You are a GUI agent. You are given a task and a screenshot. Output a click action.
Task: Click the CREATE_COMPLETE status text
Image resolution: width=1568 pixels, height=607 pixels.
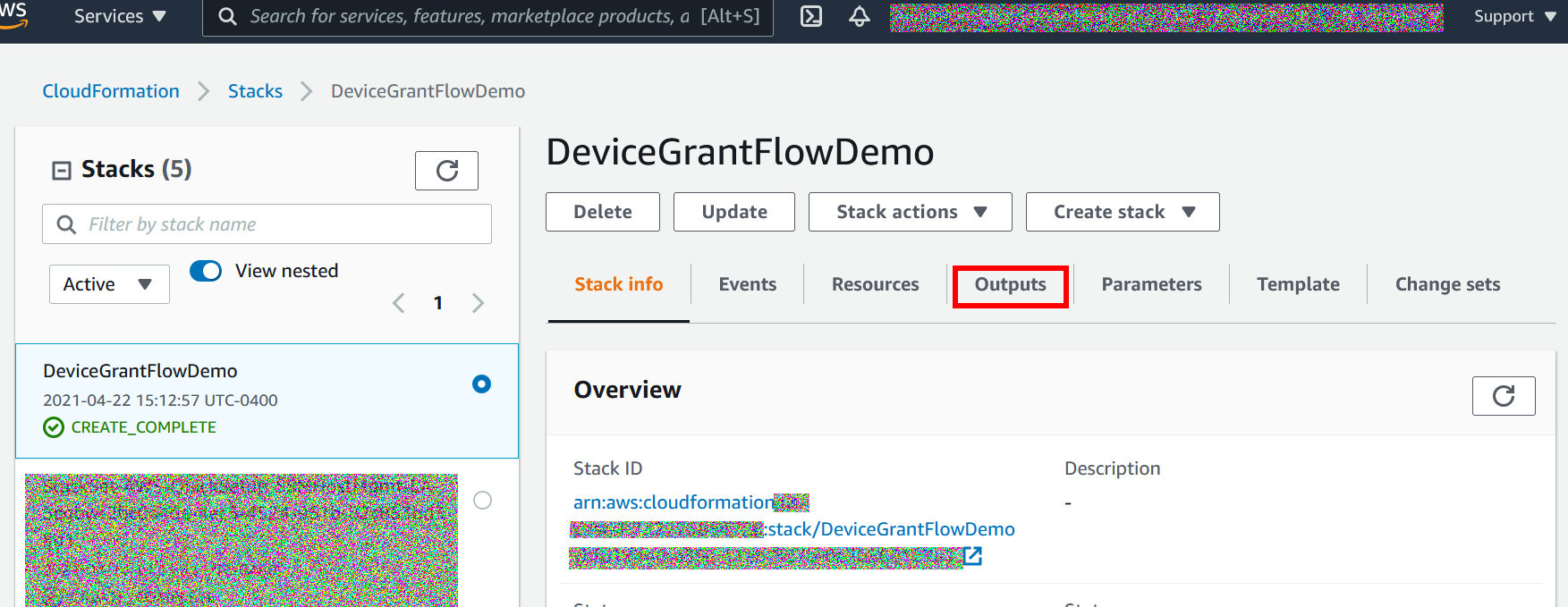pos(144,427)
